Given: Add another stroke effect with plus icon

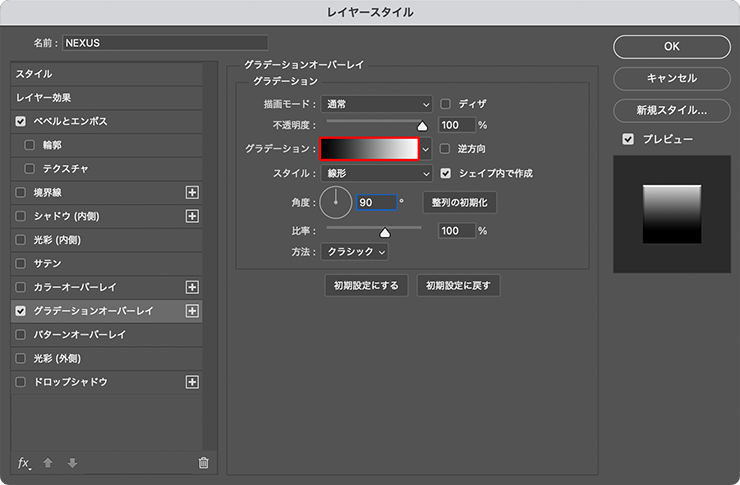Looking at the screenshot, I should [x=193, y=192].
